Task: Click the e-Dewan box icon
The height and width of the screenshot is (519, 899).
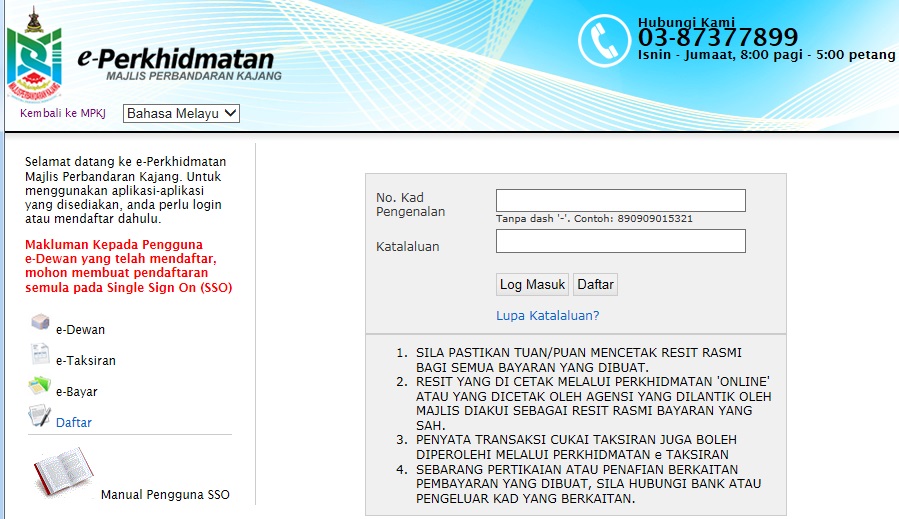Action: [x=40, y=322]
